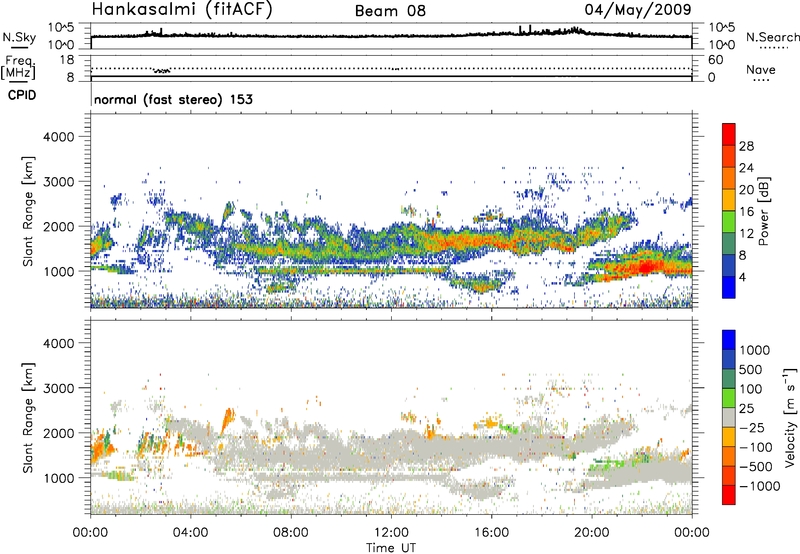Click the orange streak near 05:30 in the Velocity panel
This screenshot has width=800, height=554.
click(x=228, y=420)
